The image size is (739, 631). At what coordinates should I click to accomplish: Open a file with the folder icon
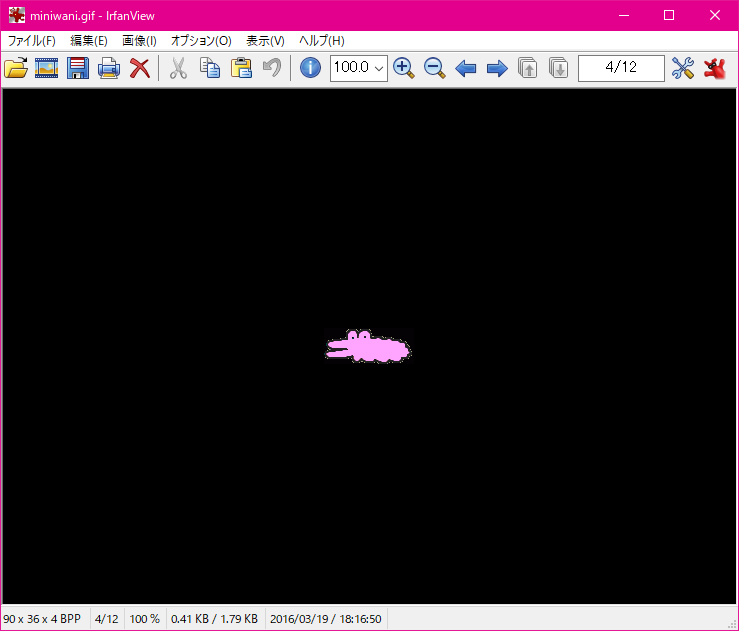click(x=16, y=68)
